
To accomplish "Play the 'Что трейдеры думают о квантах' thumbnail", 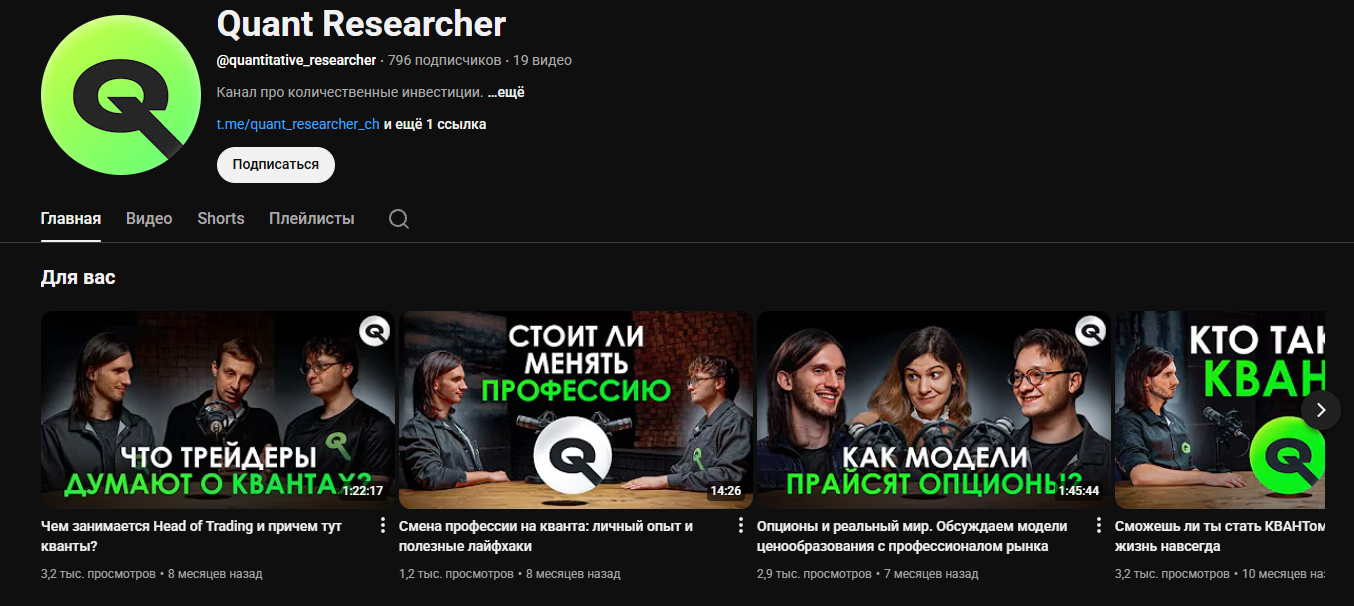I will pos(218,410).
